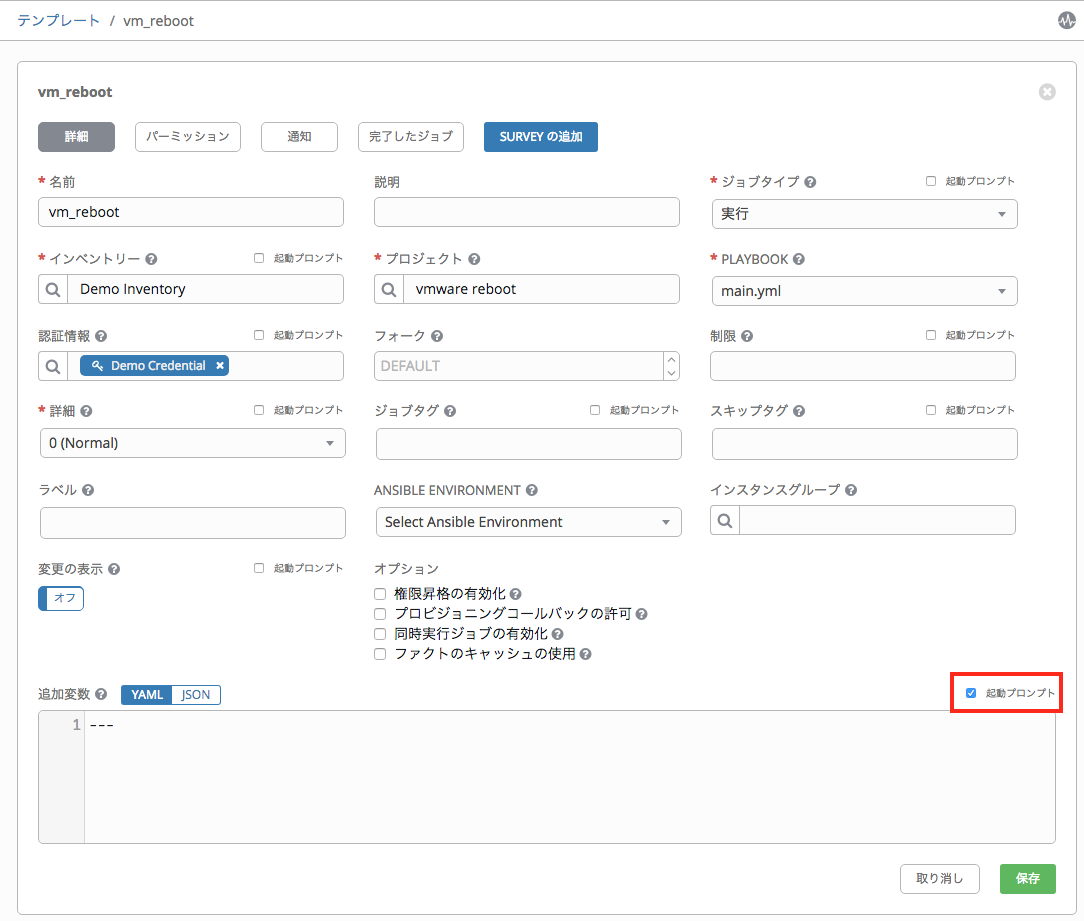Enable 起動プロンプト for スキップタグ

click(931, 410)
